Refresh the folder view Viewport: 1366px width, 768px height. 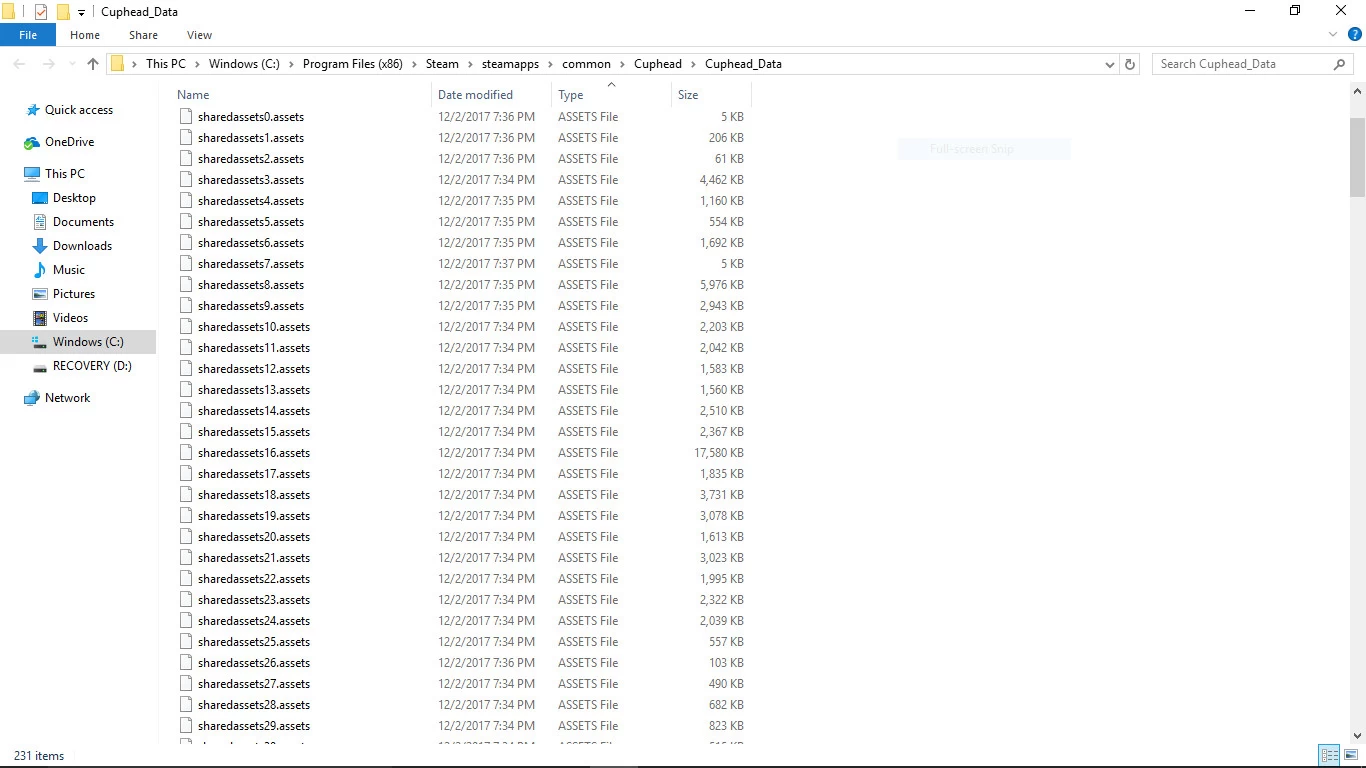coord(1130,64)
